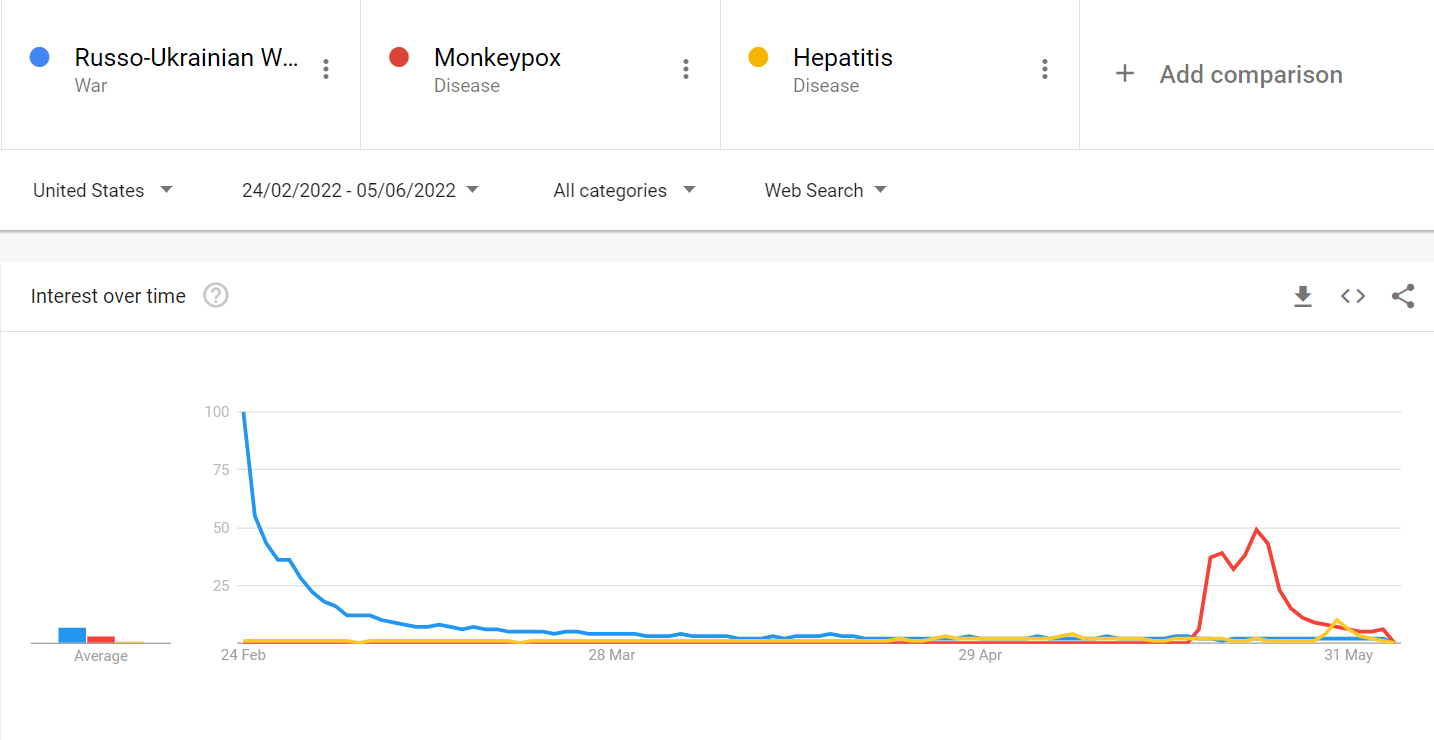Open help for Interest over time

[x=216, y=296]
